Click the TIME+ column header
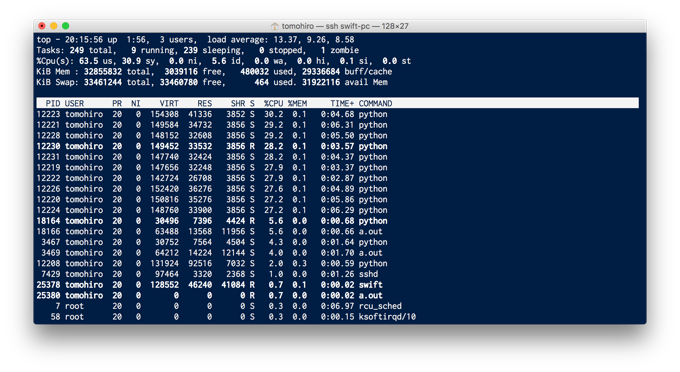Viewport: 680px width, 372px height. click(x=342, y=103)
